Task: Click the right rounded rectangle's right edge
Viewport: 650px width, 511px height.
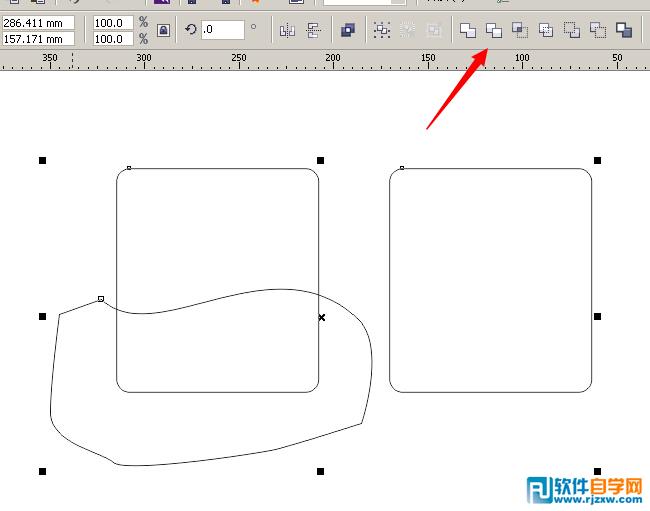Action: (592, 280)
